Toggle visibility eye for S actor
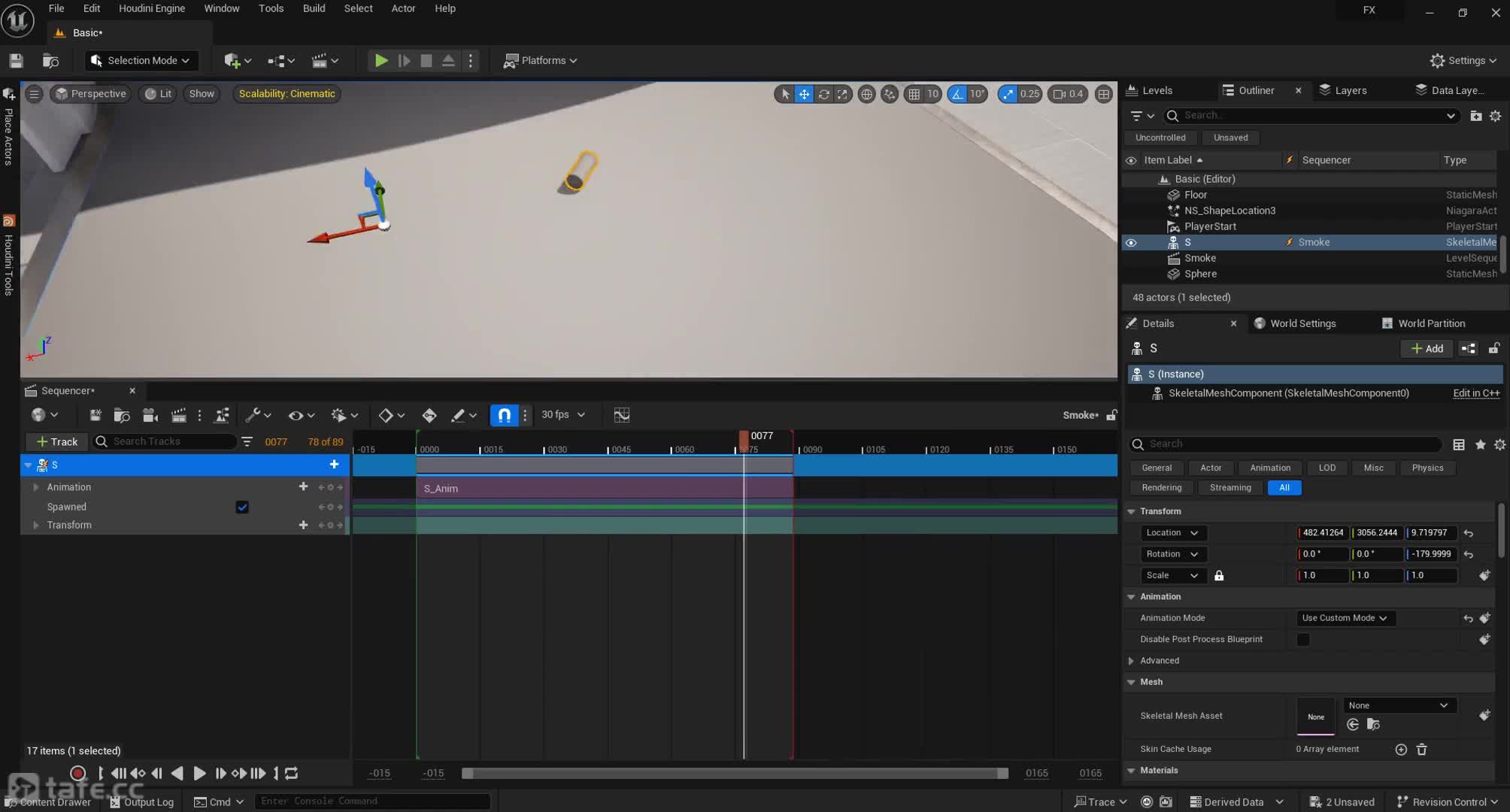Image resolution: width=1510 pixels, height=812 pixels. (1130, 243)
